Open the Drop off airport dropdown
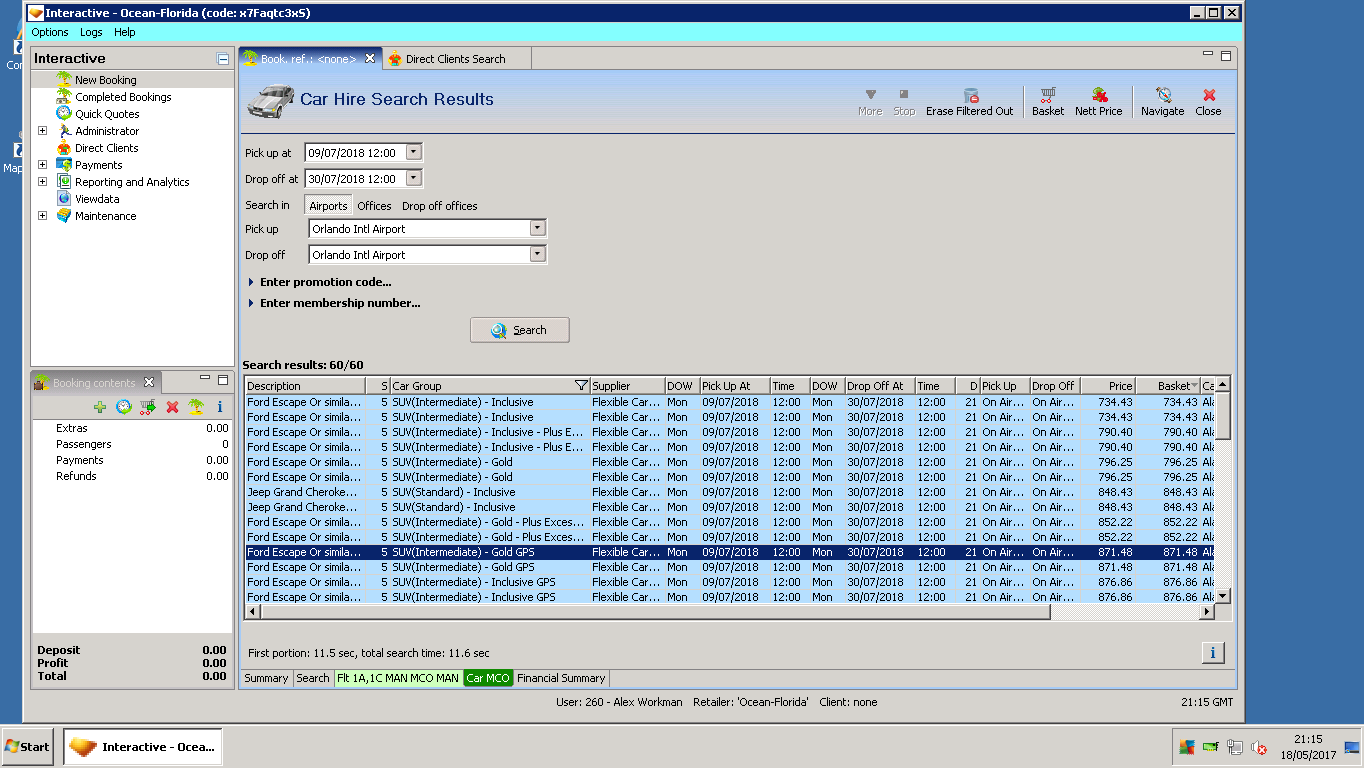Image resolution: width=1364 pixels, height=768 pixels. [x=537, y=255]
